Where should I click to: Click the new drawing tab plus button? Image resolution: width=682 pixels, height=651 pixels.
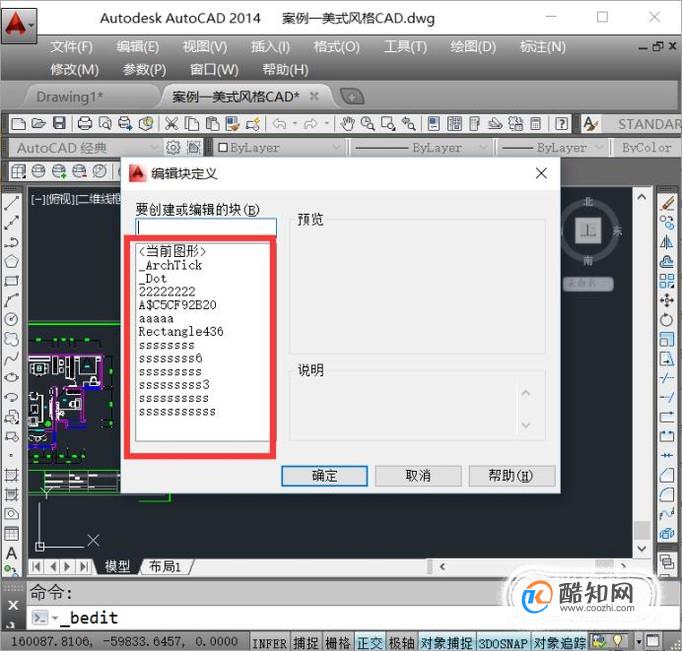[352, 97]
